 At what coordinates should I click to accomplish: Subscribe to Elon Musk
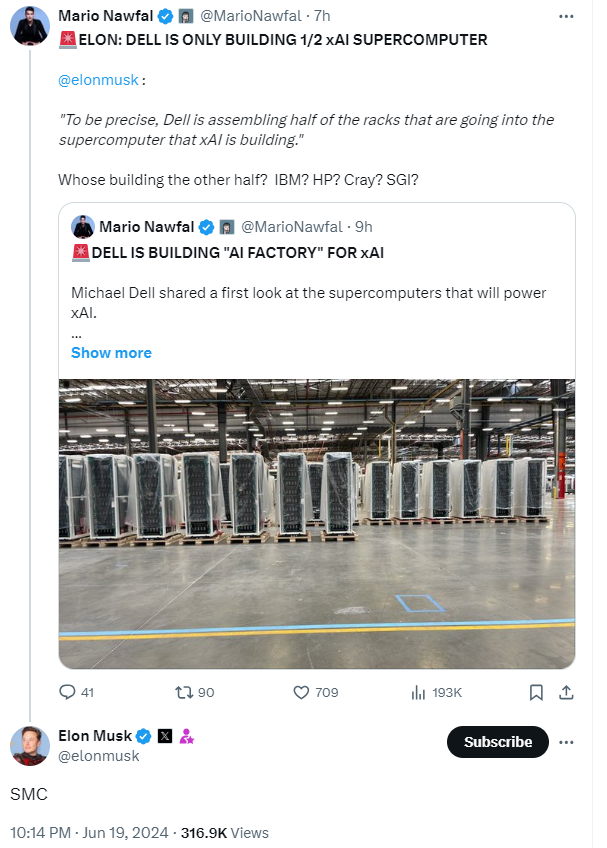498,742
